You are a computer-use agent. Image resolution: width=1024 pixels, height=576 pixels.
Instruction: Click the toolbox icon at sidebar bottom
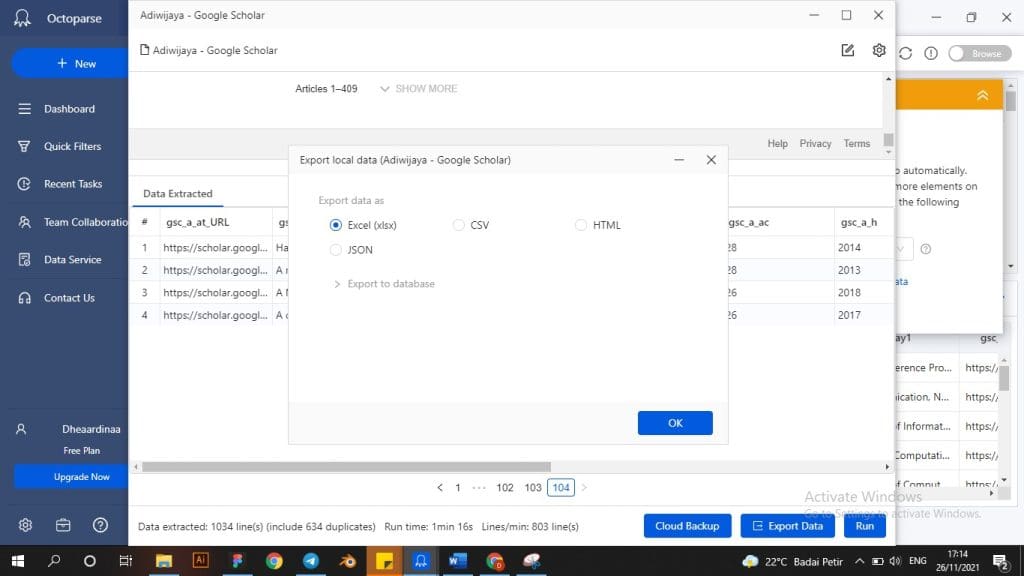point(63,525)
